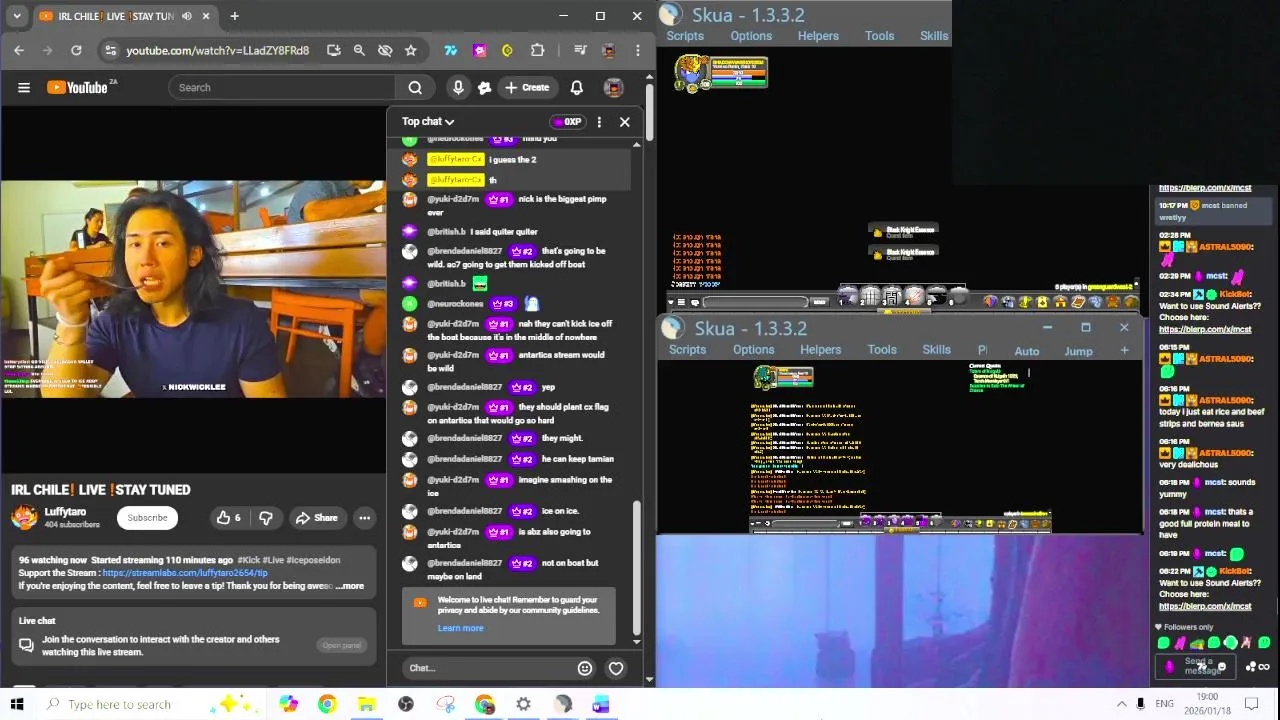This screenshot has width=1280, height=720.
Task: Open Chrome zoom magnifier icon
Action: coord(359,50)
